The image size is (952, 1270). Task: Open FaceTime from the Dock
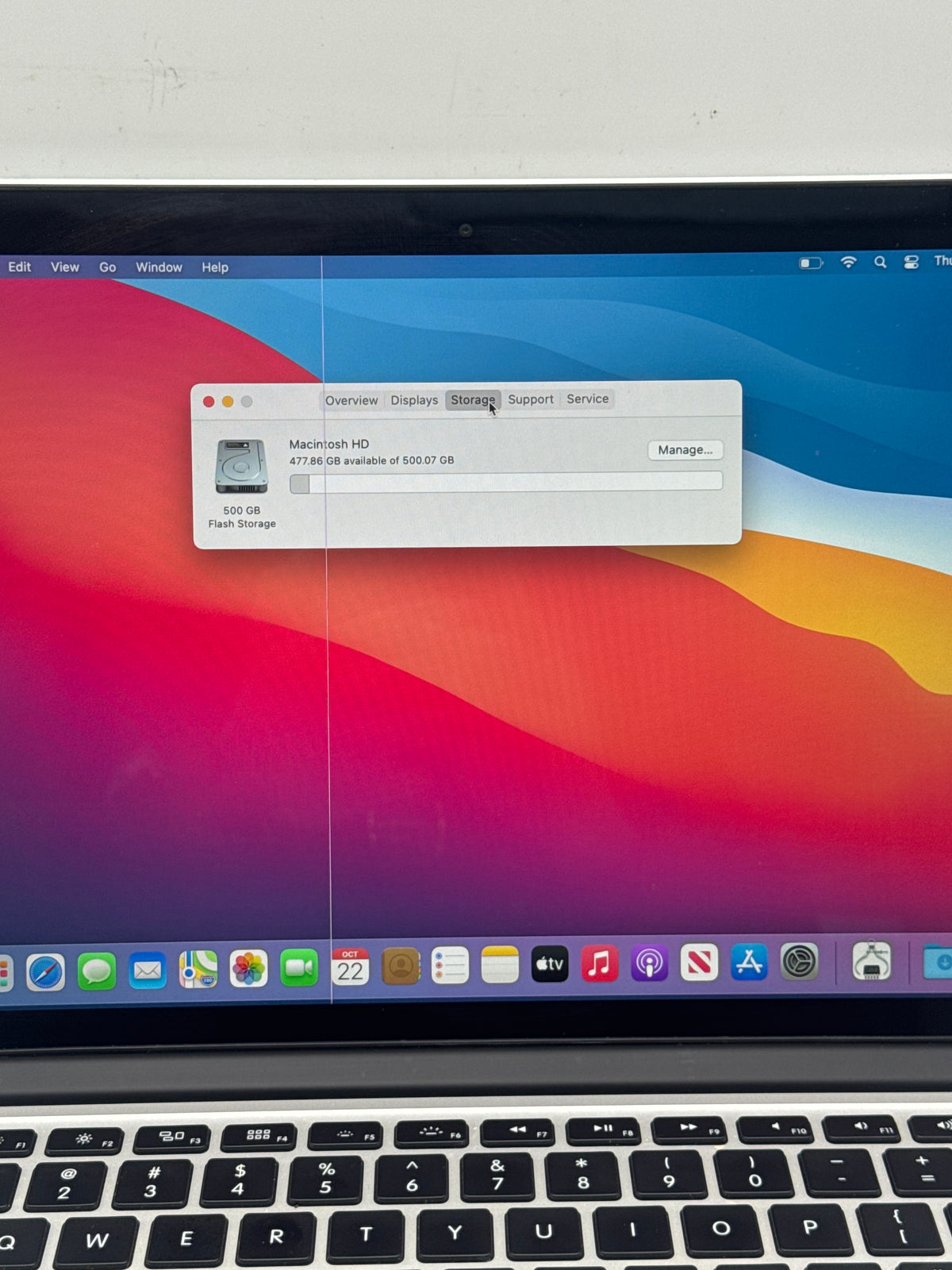tap(299, 968)
